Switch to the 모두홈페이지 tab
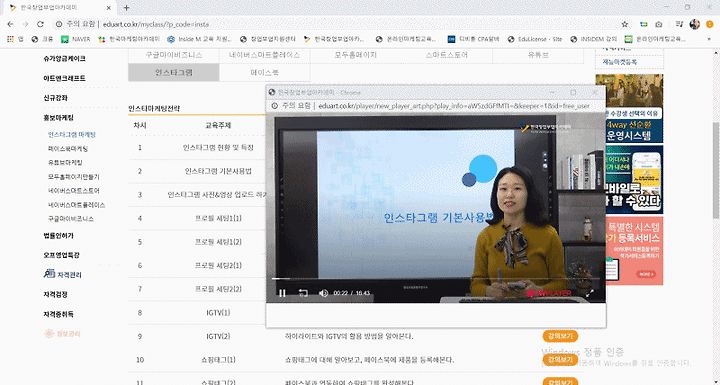The width and height of the screenshot is (720, 385). [x=355, y=55]
